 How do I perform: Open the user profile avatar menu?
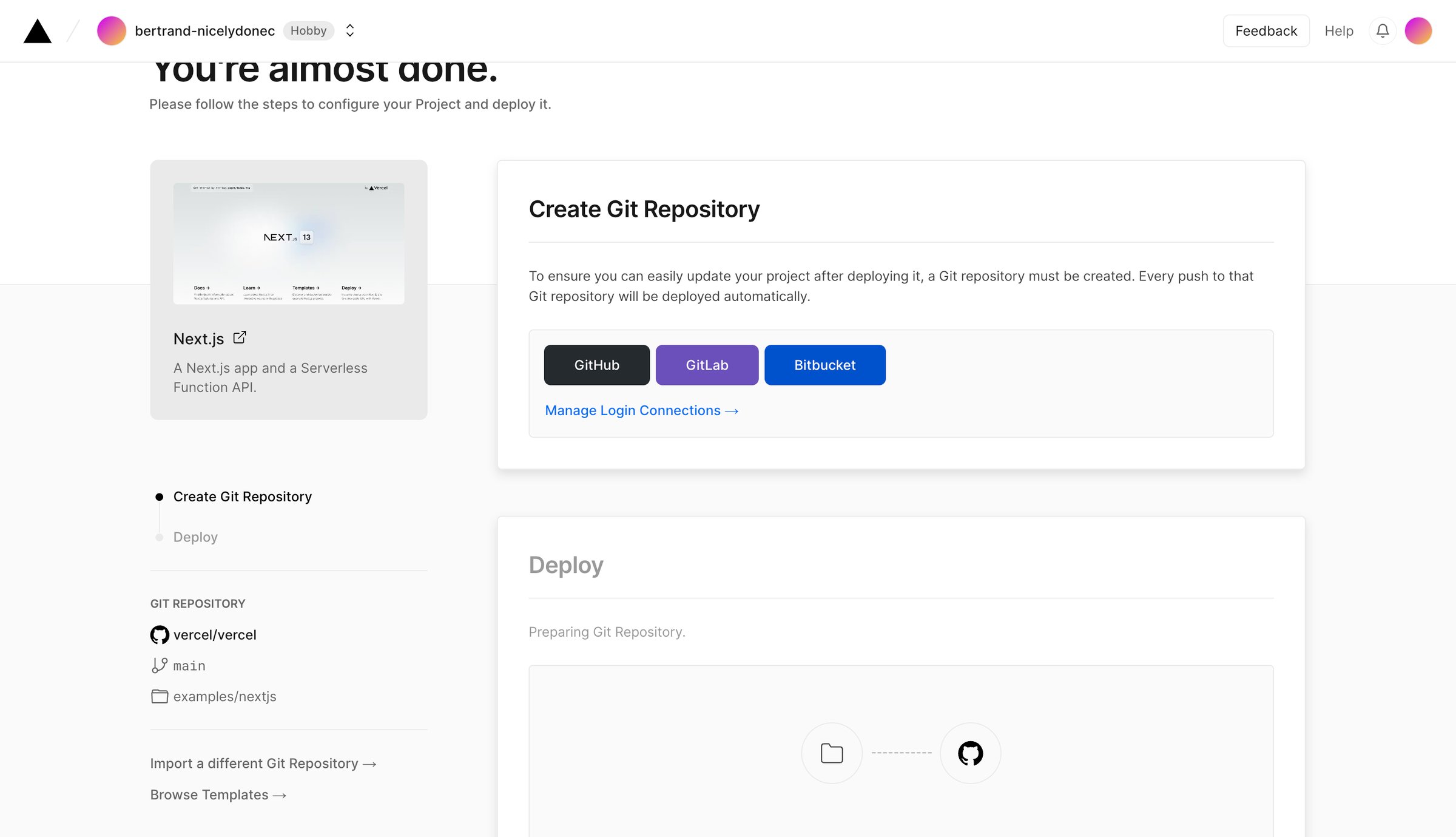tap(1418, 31)
